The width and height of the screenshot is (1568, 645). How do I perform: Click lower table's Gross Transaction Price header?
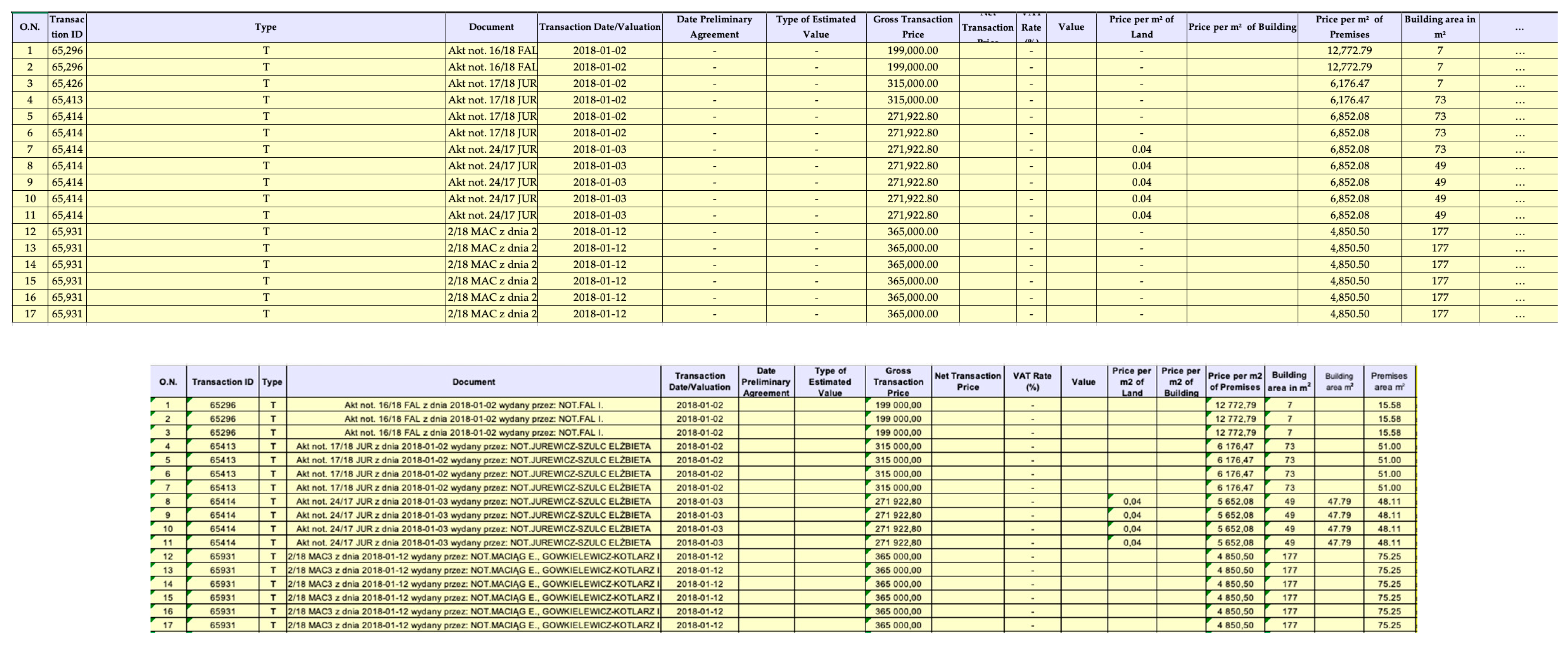[x=898, y=381]
